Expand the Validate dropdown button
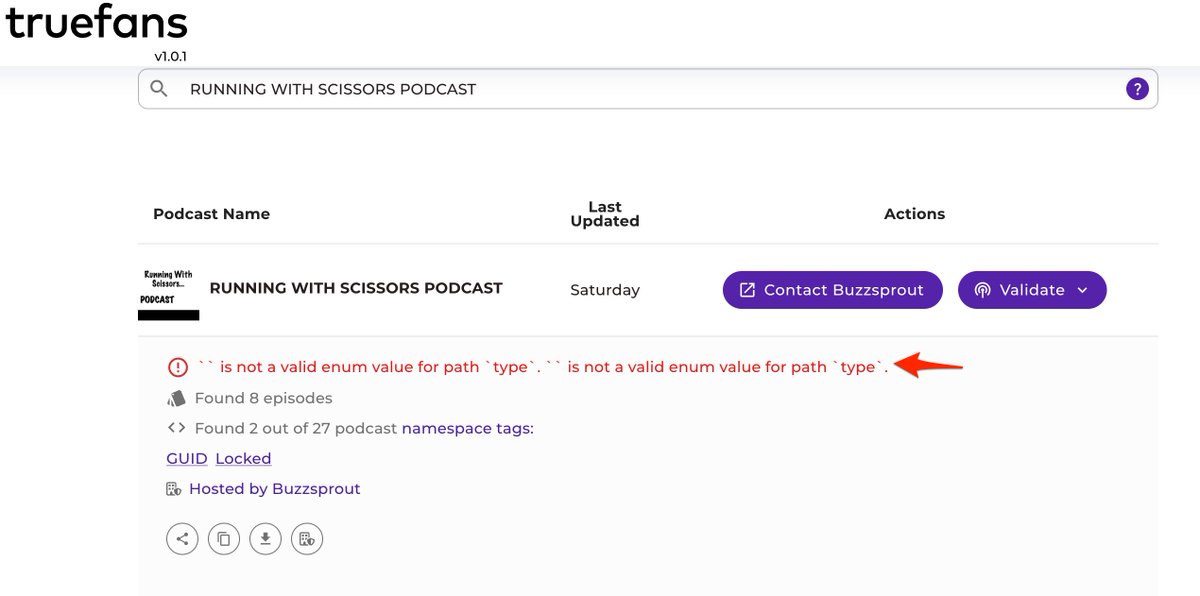The image size is (1200, 596). pyautogui.click(x=1032, y=290)
